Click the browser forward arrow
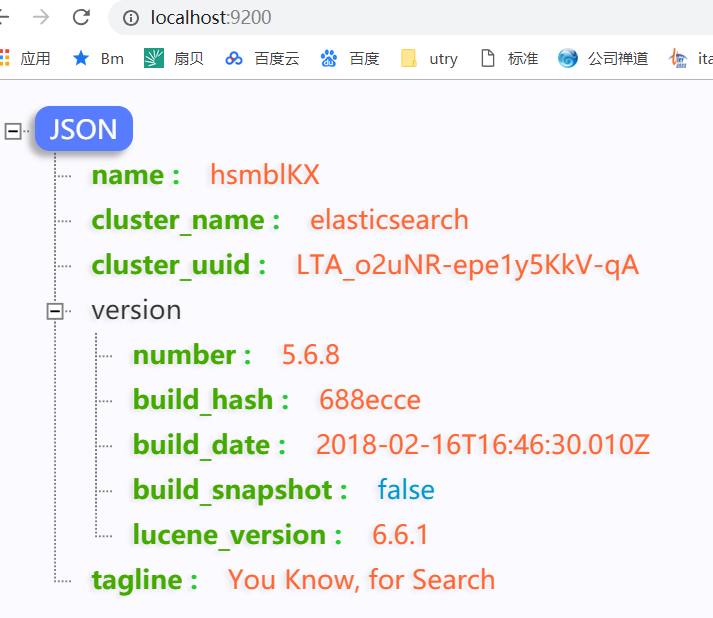This screenshot has width=713, height=618. (41, 17)
